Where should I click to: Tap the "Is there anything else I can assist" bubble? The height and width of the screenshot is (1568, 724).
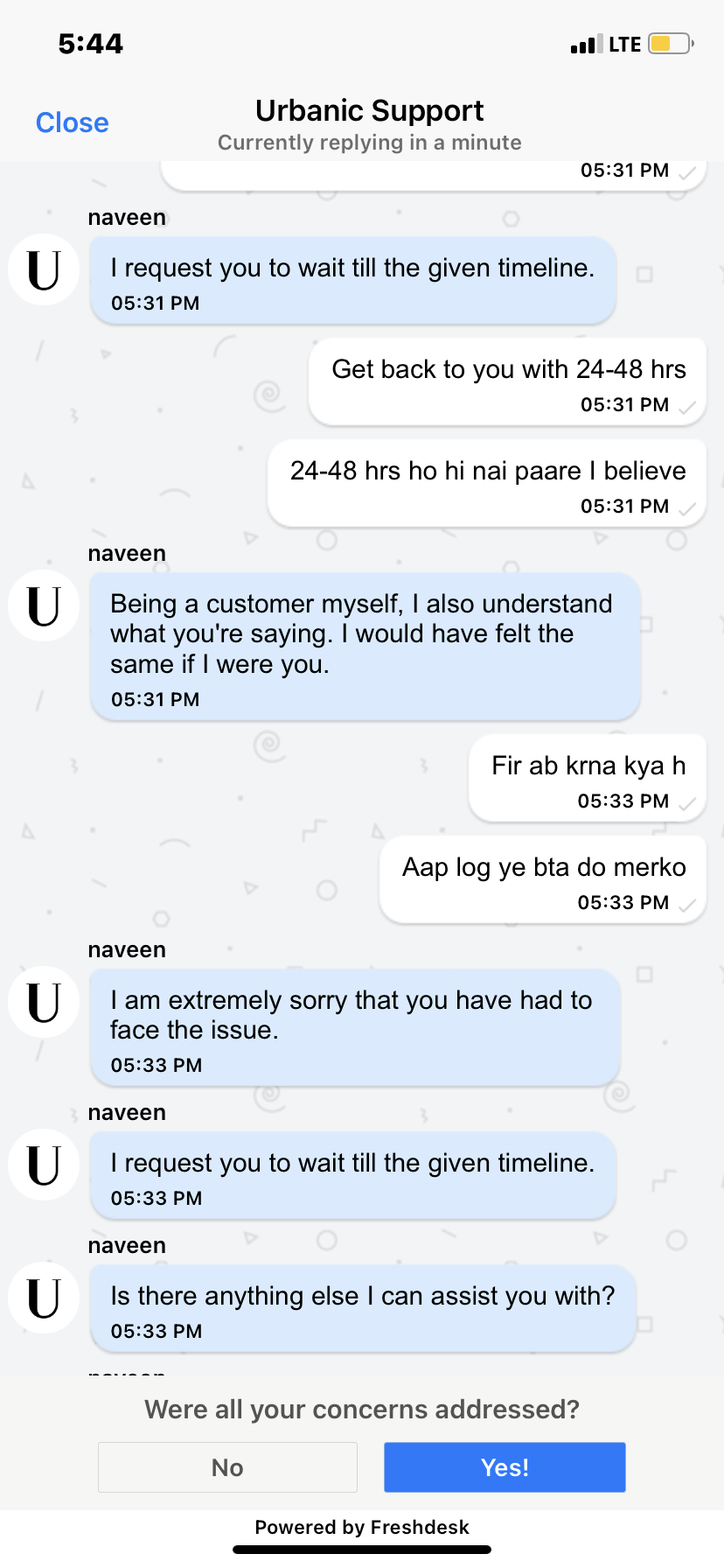pos(362,1308)
